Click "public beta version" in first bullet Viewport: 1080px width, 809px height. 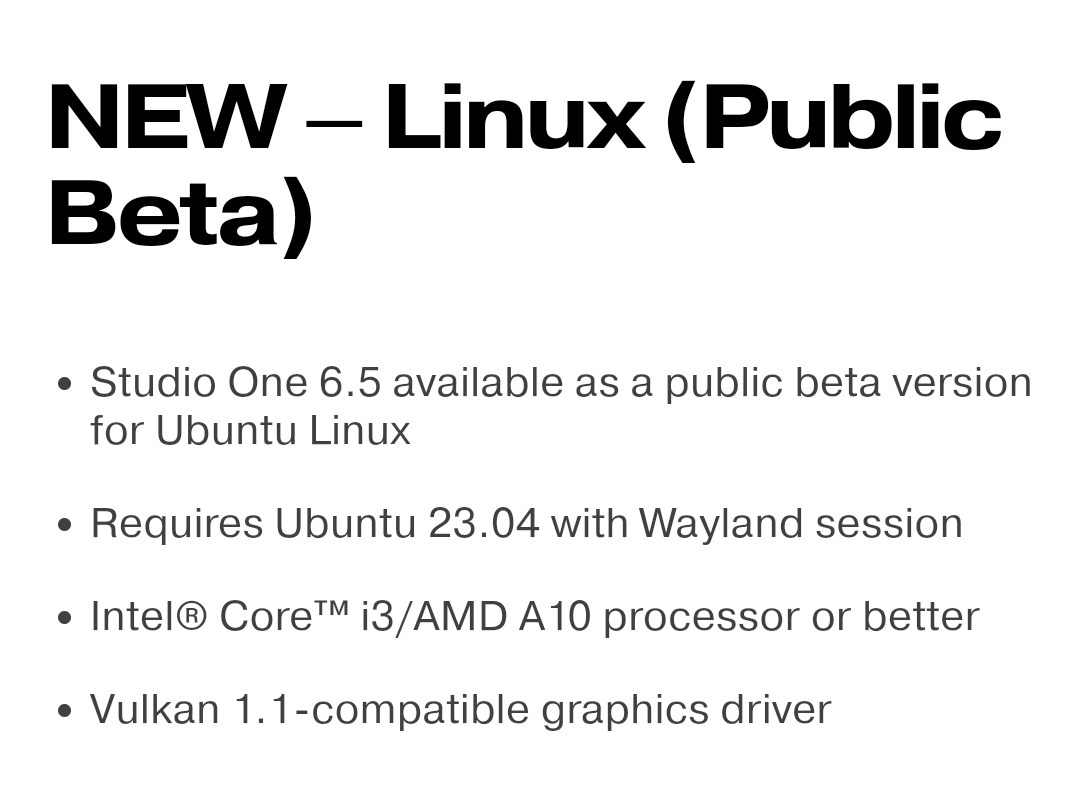(848, 382)
